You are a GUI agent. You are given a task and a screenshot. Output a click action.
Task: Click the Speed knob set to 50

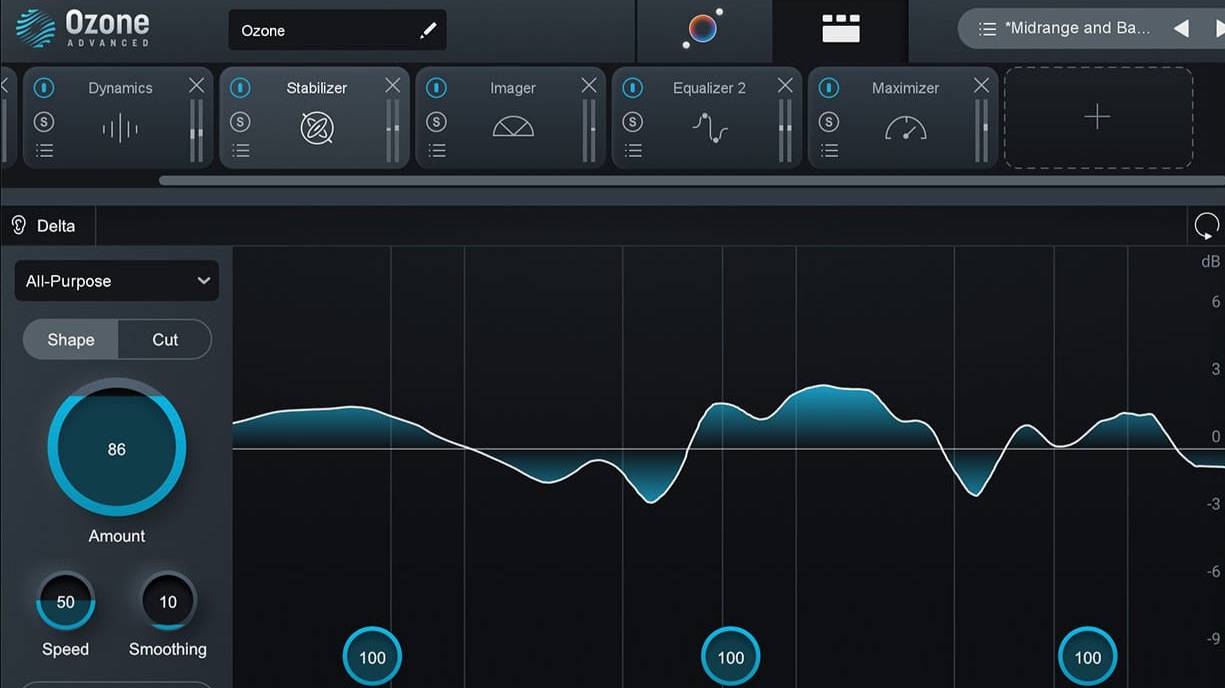pyautogui.click(x=65, y=601)
